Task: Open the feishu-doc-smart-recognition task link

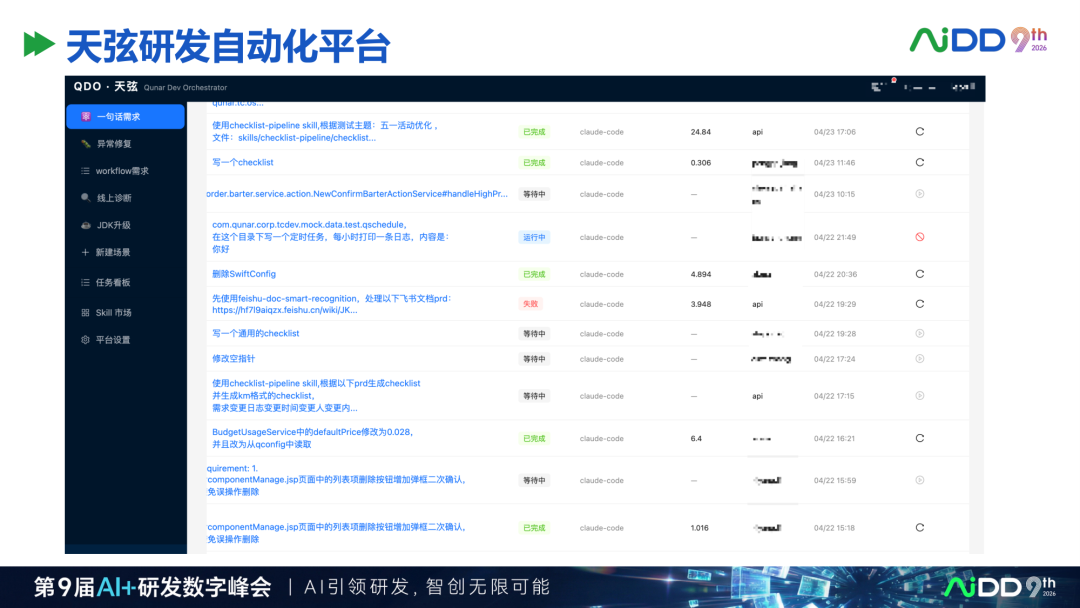Action: pyautogui.click(x=332, y=304)
